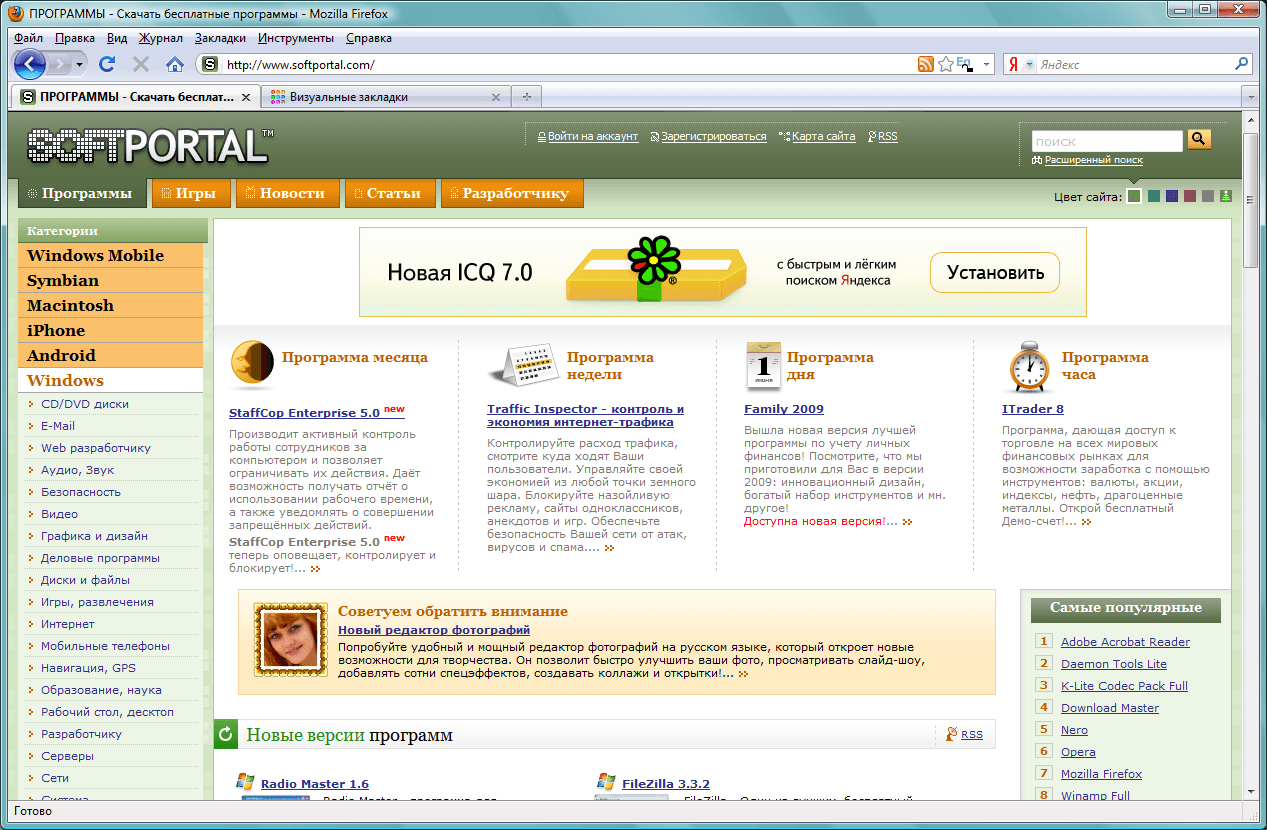
Task: Open the address bar URL history dropdown
Action: [x=986, y=64]
